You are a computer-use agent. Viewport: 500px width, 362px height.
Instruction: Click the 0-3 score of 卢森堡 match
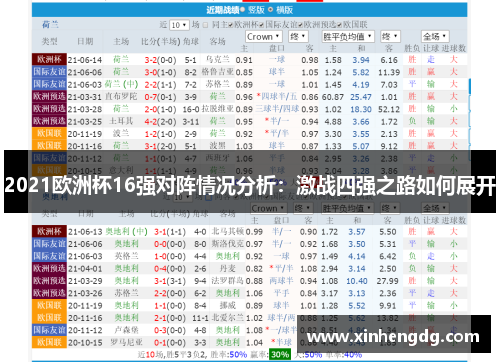tap(160, 331)
